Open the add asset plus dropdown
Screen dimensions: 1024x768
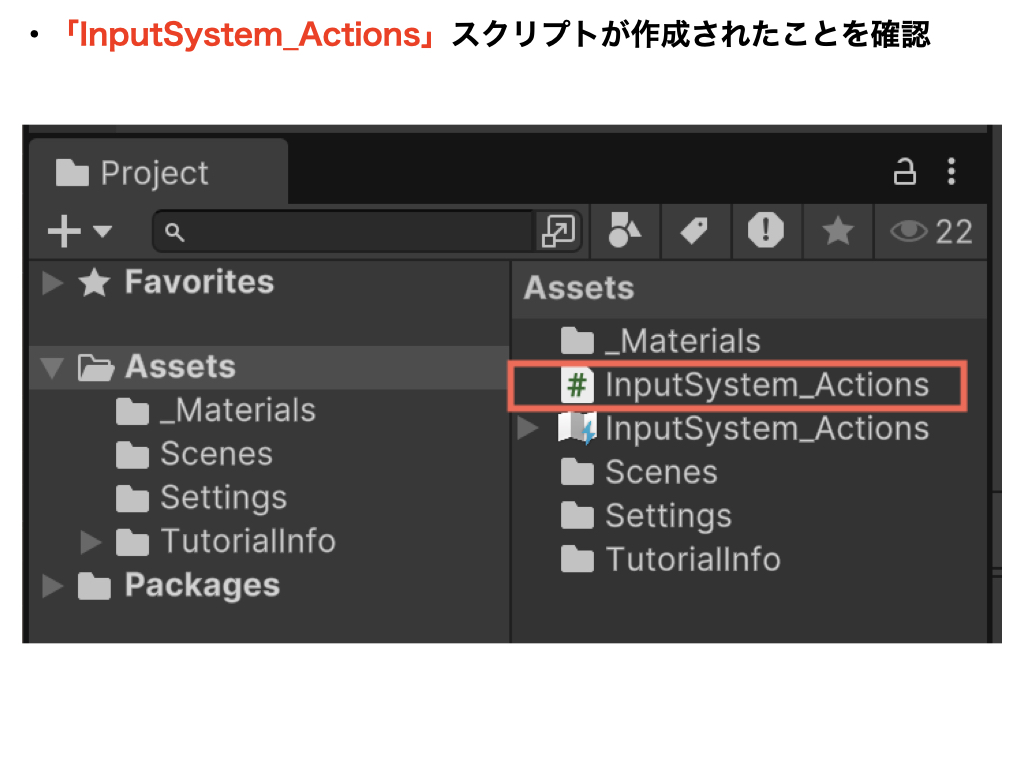coord(80,232)
